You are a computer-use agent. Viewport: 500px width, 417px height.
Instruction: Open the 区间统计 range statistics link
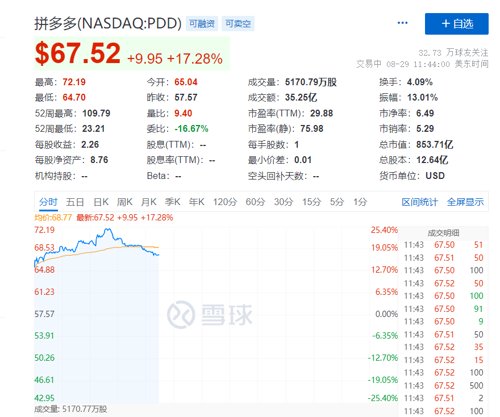pos(419,202)
